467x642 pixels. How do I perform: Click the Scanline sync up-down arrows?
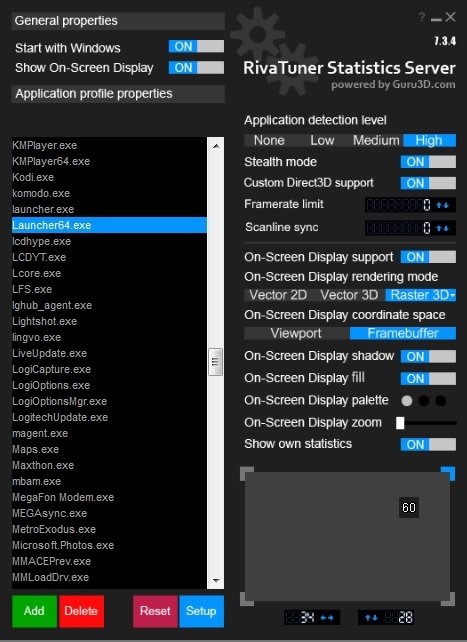[x=442, y=228]
